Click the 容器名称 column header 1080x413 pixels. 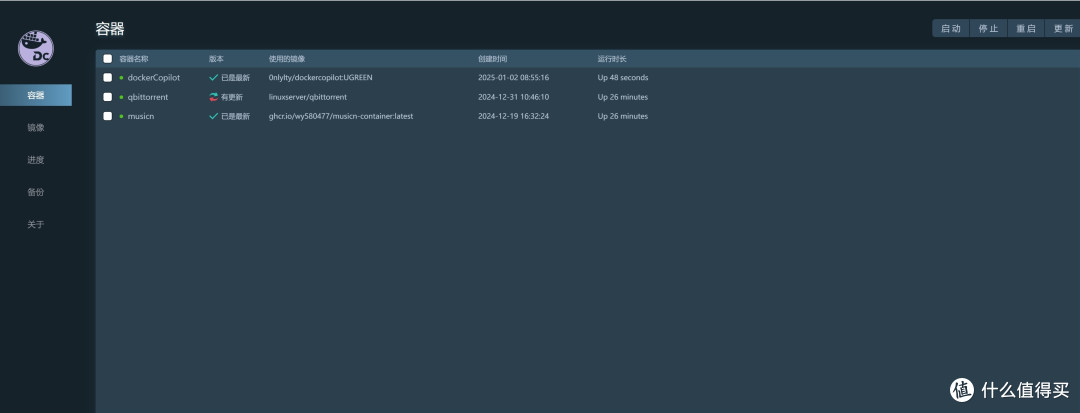tap(134, 59)
